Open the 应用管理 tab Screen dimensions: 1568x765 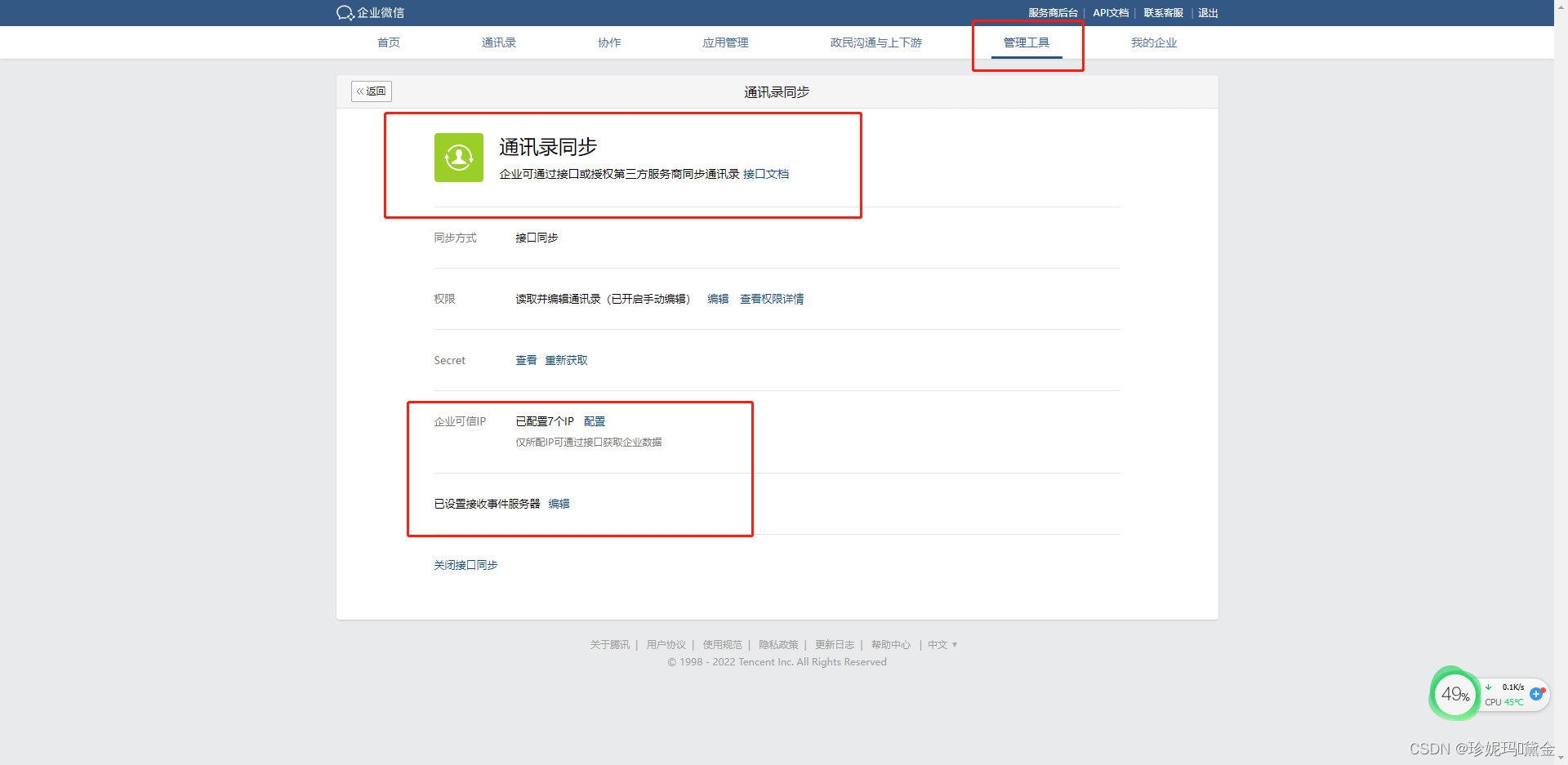tap(725, 42)
